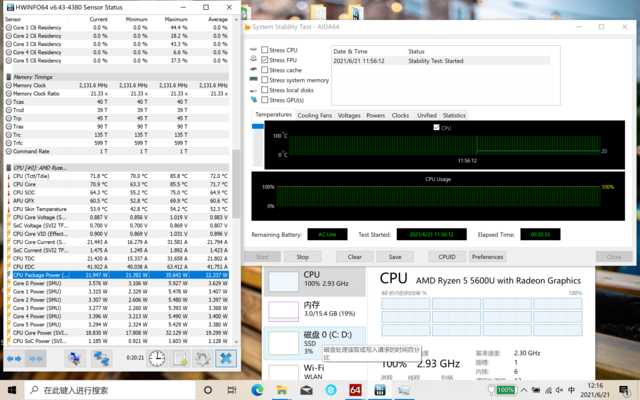
Task: Tick Stress system memory
Action: 264,80
